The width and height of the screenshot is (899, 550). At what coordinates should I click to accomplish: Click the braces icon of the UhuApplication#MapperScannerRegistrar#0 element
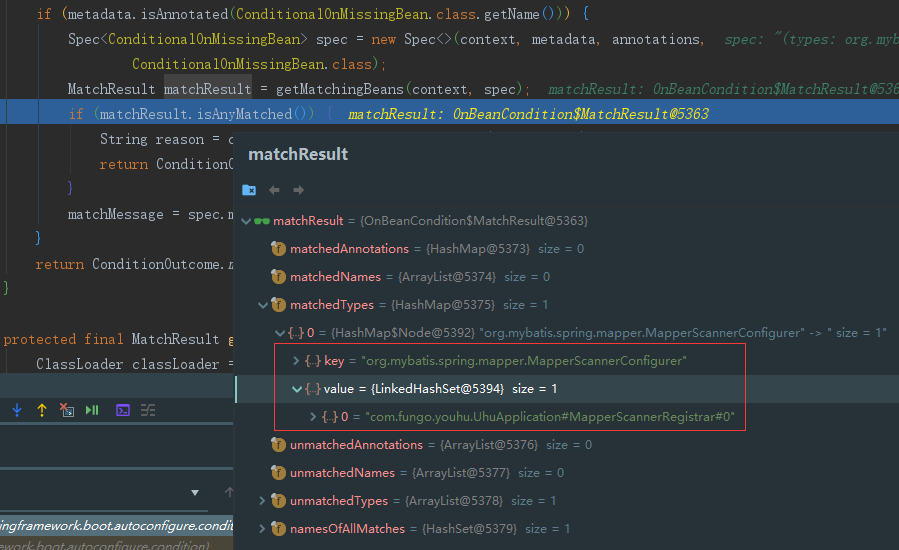(x=330, y=417)
